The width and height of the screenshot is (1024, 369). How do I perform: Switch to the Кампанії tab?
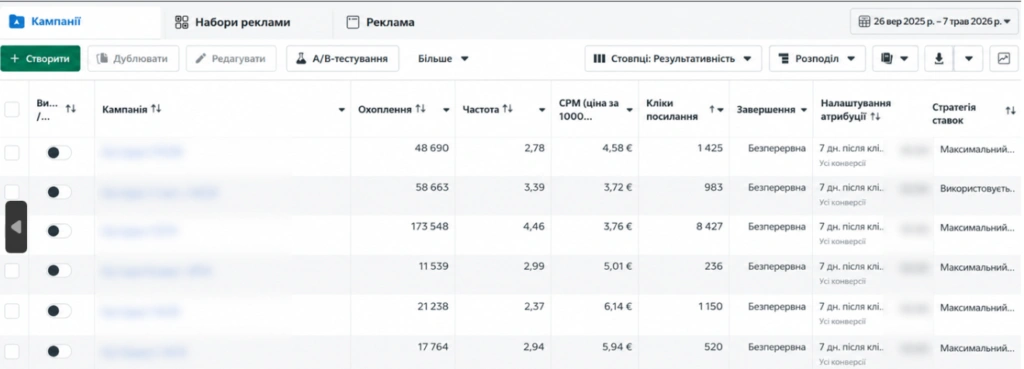tap(80, 22)
